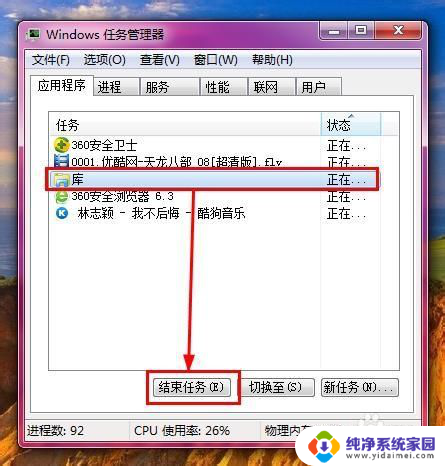Switch to the 性能 tab
Image resolution: width=445 pixels, height=466 pixels.
tap(224, 87)
